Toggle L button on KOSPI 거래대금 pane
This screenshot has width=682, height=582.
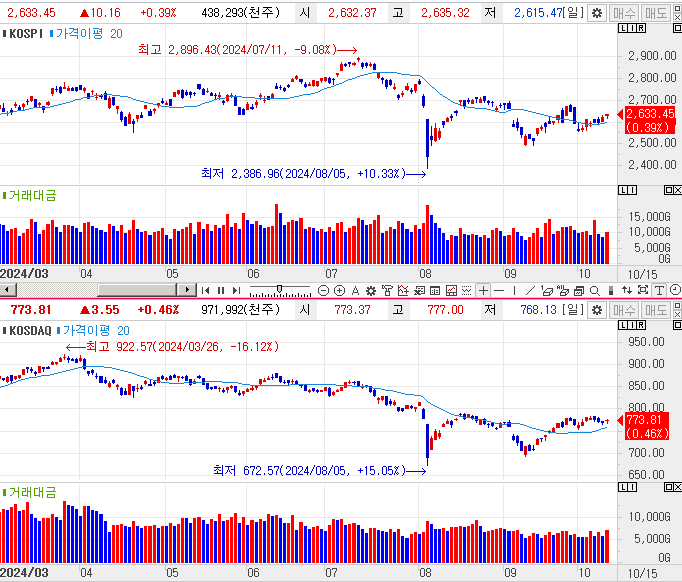coord(622,190)
